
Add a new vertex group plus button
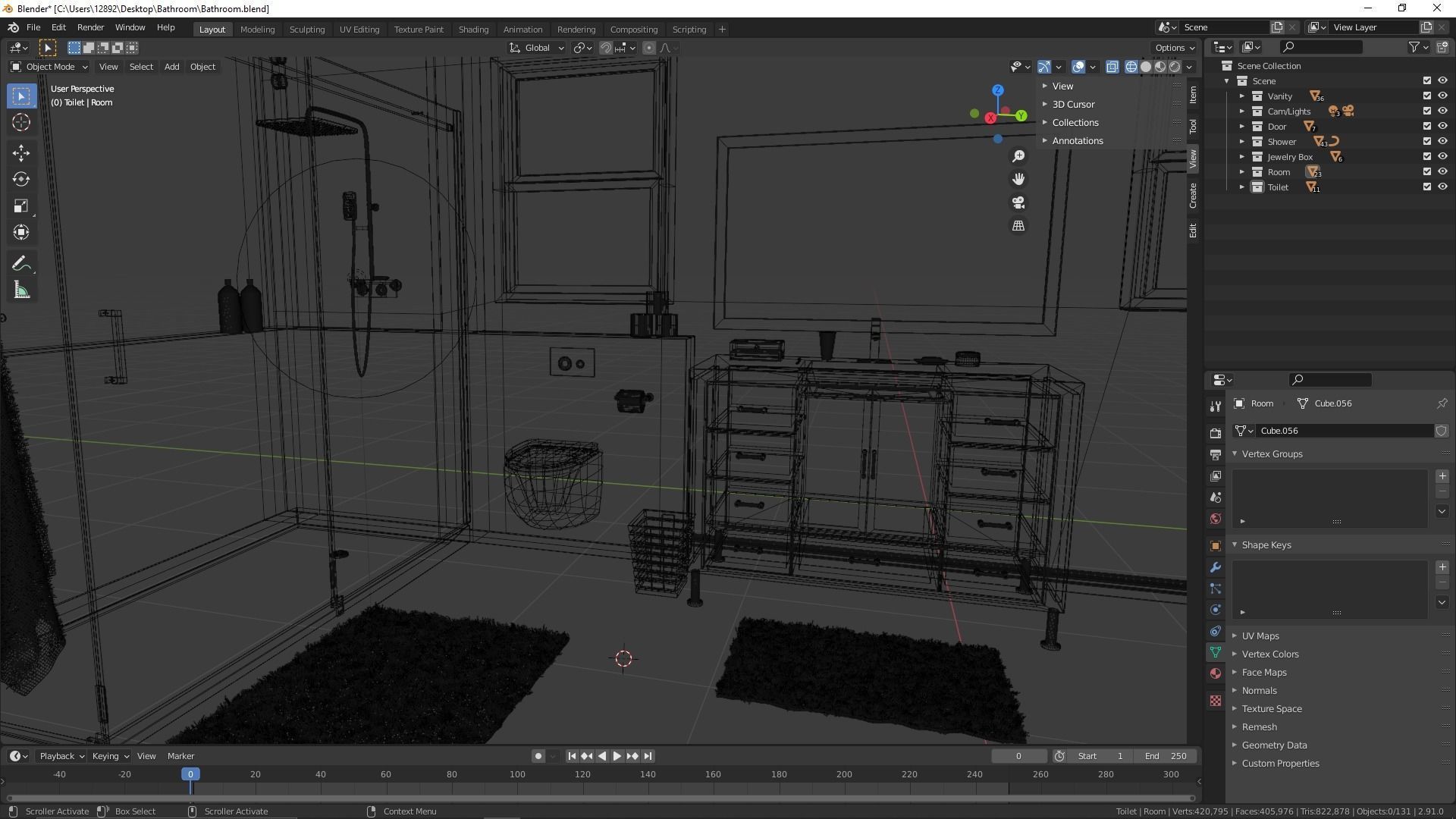[x=1442, y=476]
